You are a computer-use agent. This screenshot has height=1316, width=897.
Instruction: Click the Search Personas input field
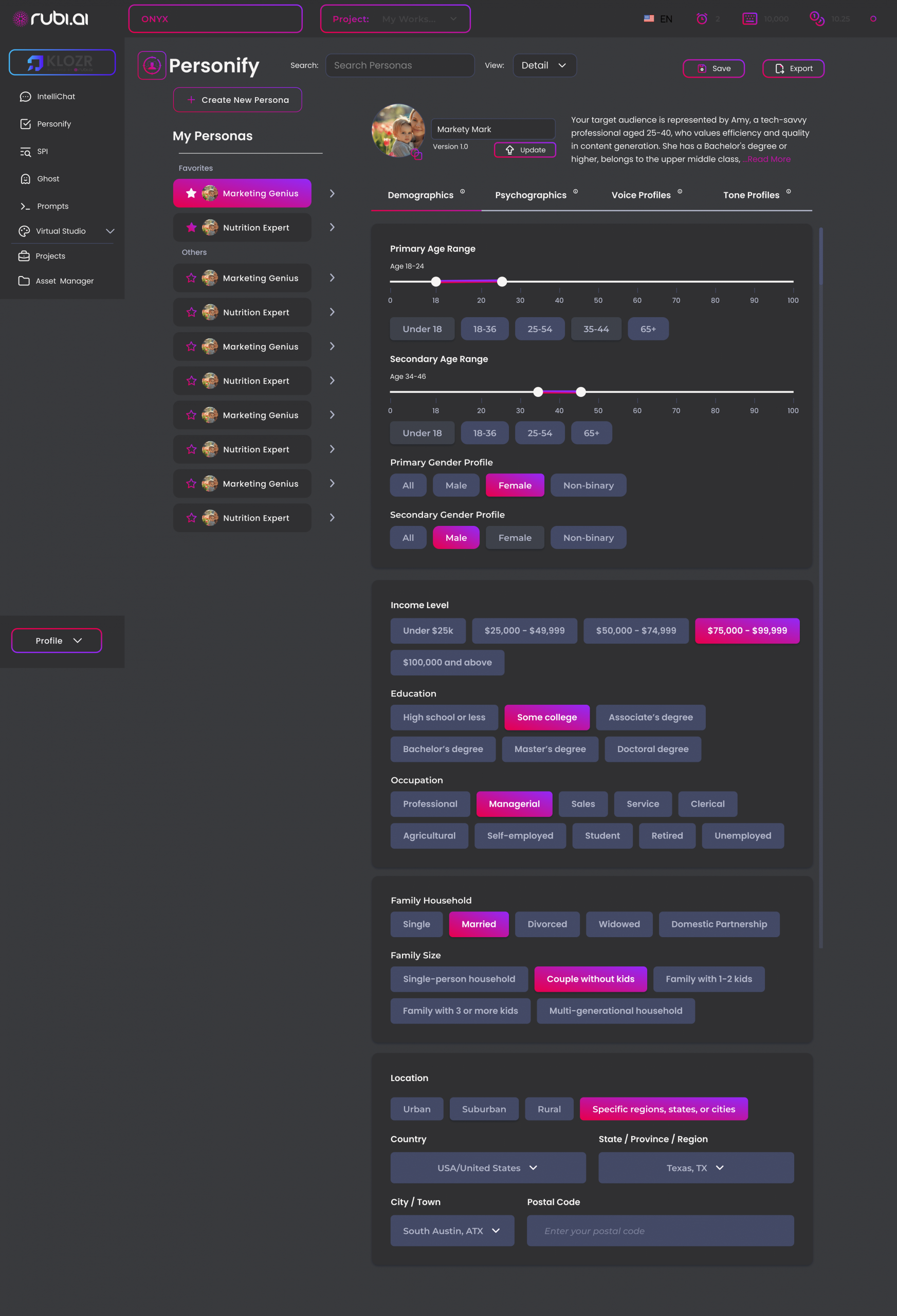[x=400, y=66]
